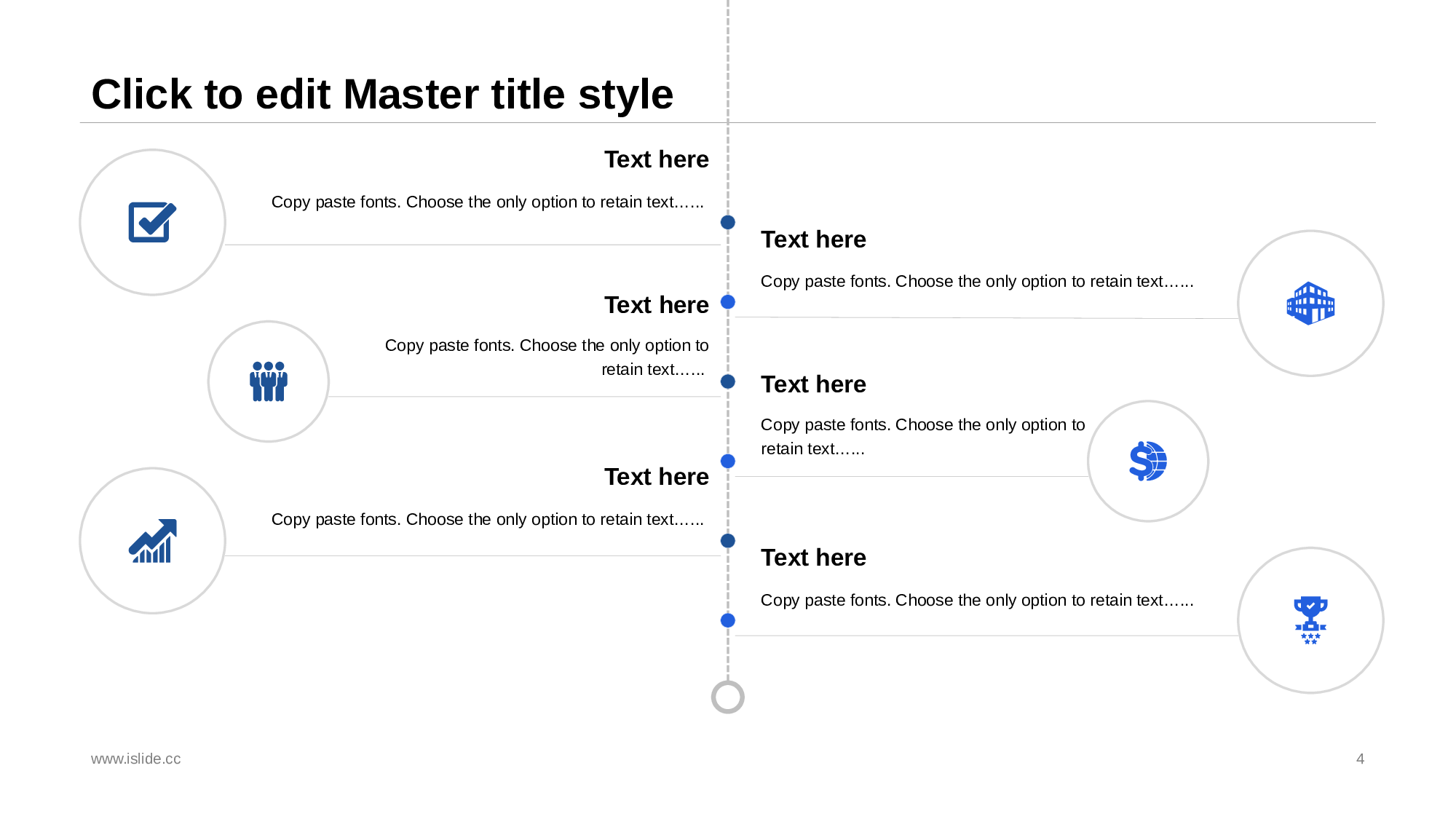The image size is (1456, 819).
Task: Click the hollow gray ring ending the timeline
Action: 728,697
